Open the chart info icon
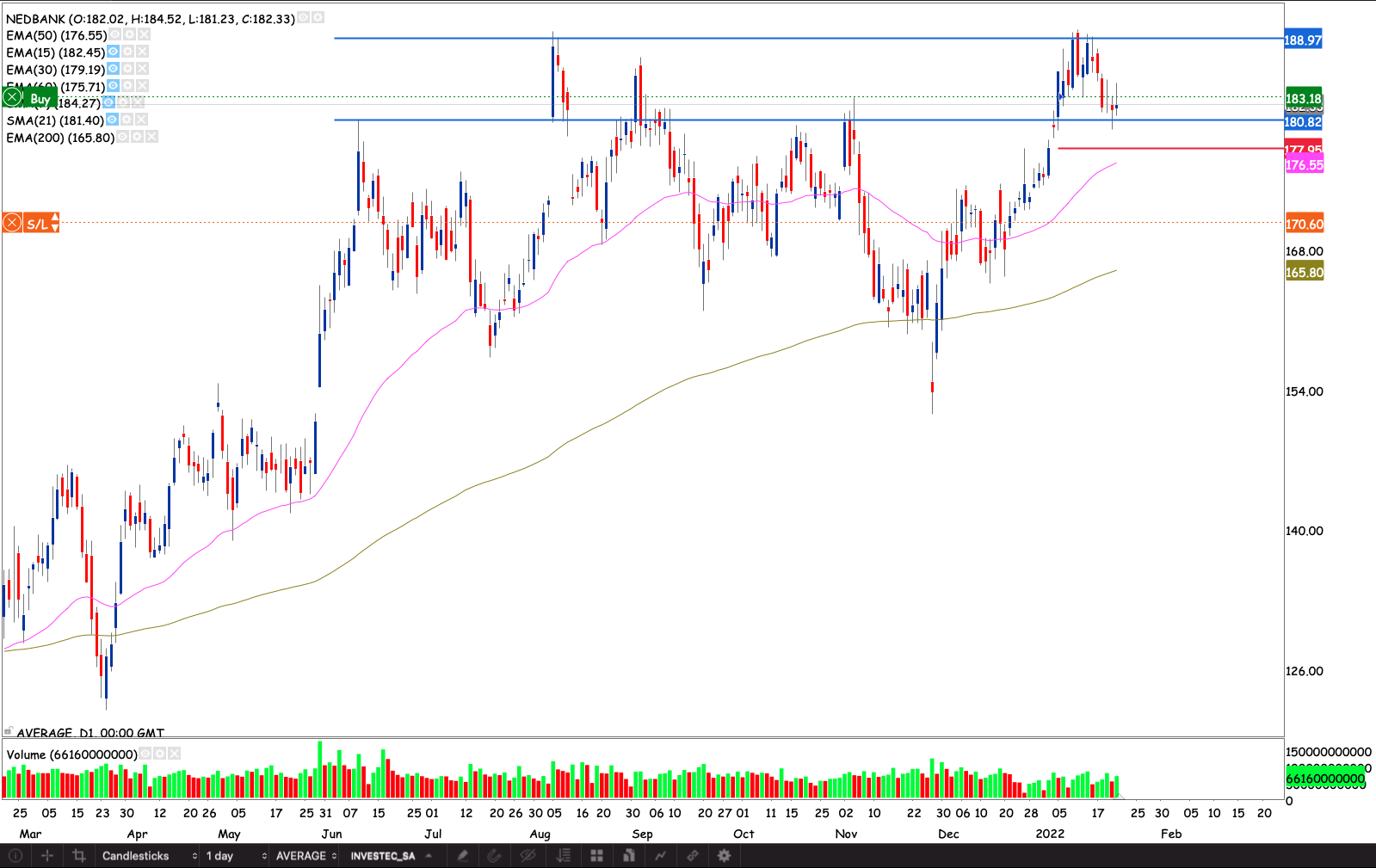Viewport: 1376px width, 868px height. [15, 856]
